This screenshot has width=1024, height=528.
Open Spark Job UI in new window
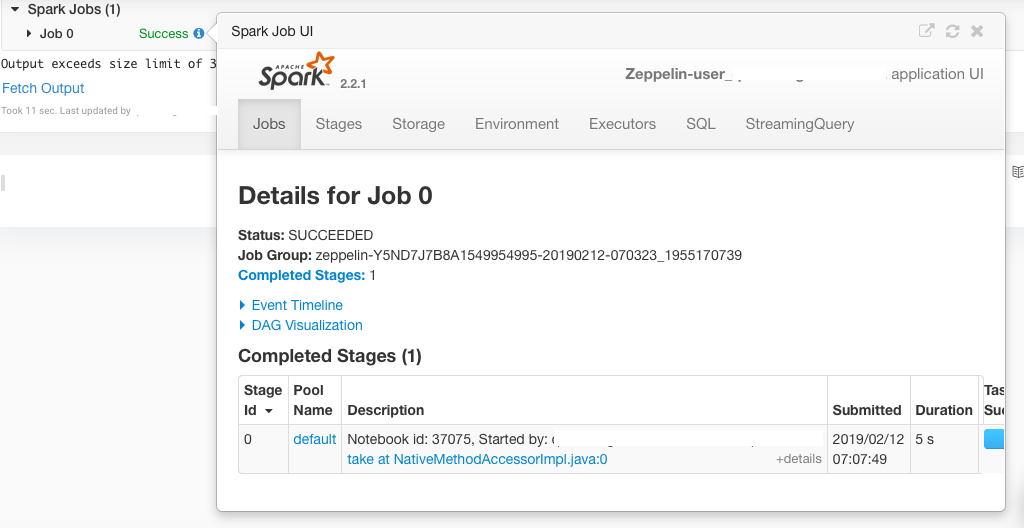coord(926,31)
